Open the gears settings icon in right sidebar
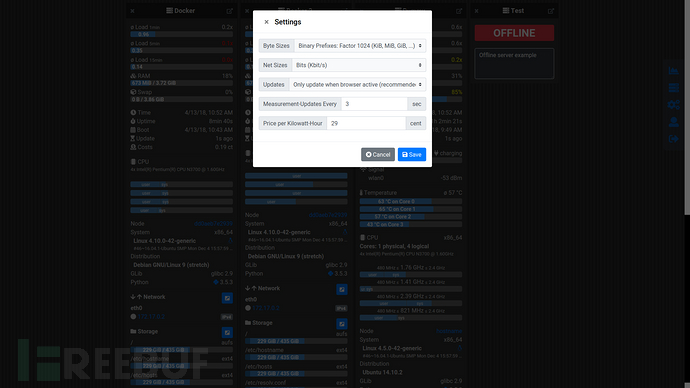 [x=673, y=105]
